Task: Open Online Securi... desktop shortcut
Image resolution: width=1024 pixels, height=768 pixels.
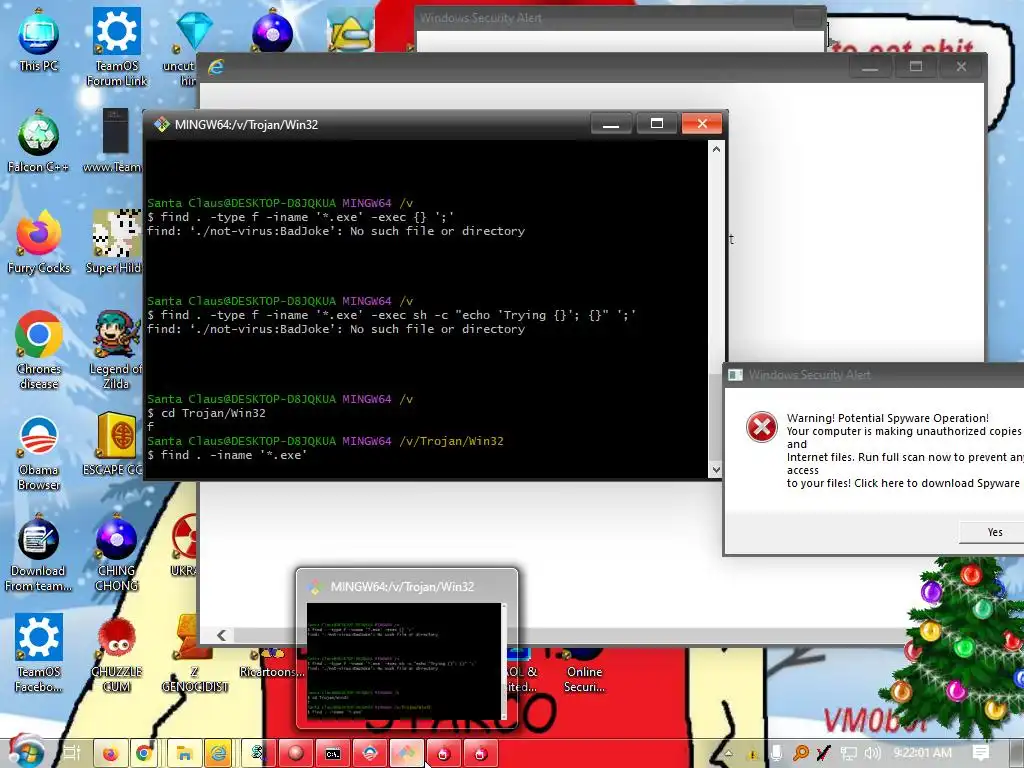Action: [x=584, y=669]
